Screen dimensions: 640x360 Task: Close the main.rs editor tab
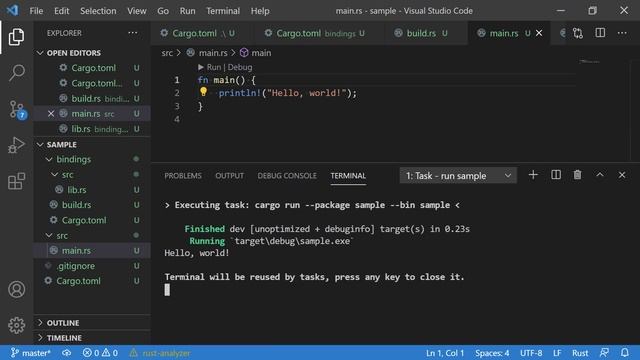(x=539, y=33)
